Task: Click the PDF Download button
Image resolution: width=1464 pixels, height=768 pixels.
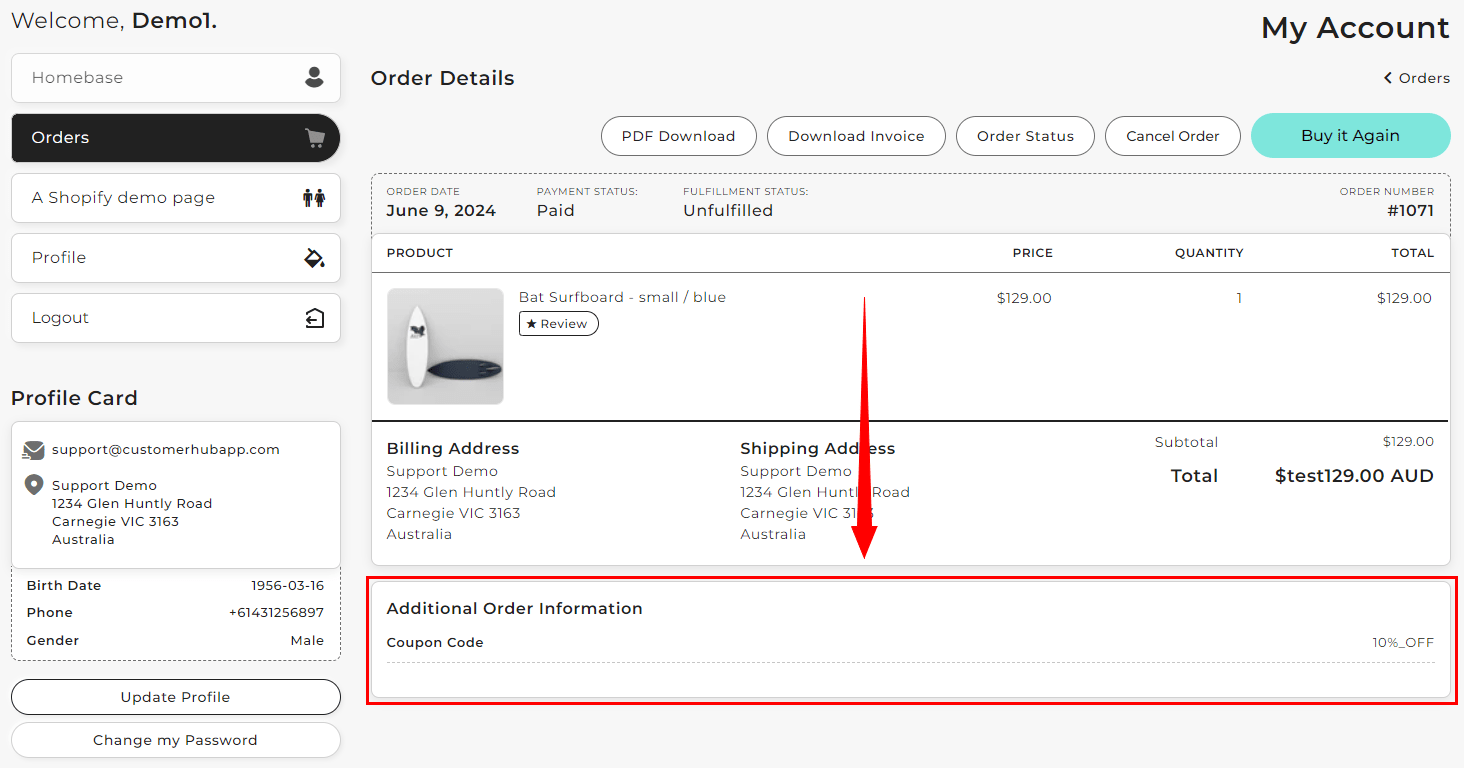Action: [x=679, y=135]
